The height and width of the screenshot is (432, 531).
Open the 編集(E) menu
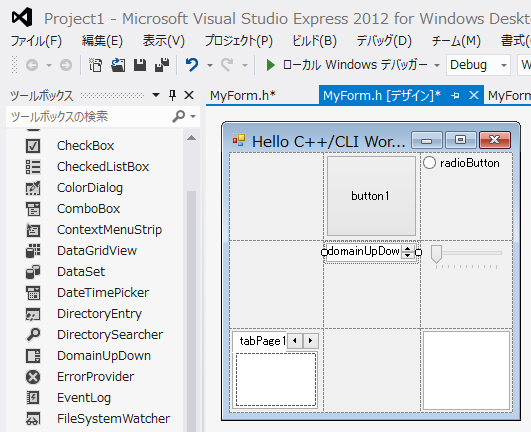pyautogui.click(x=102, y=41)
